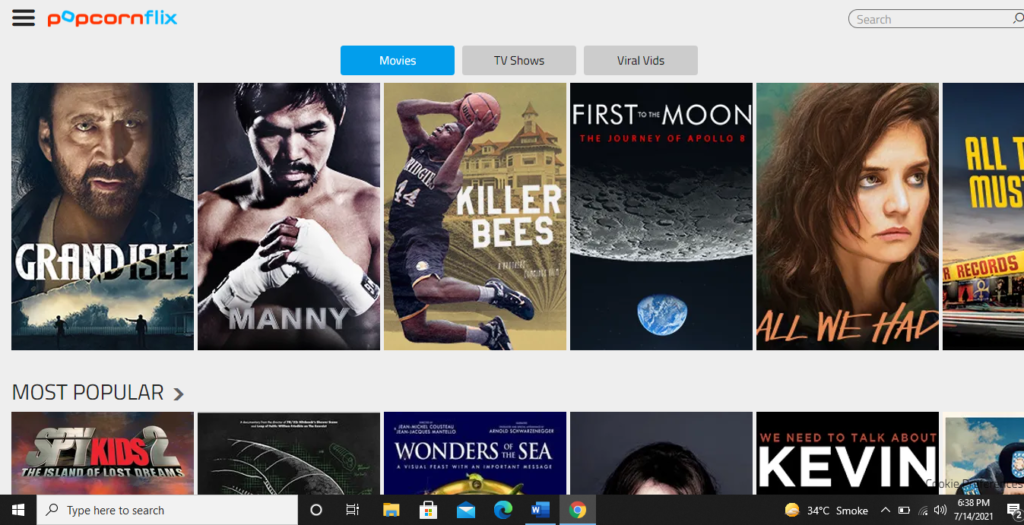Select the Killer Bees poster
1024x525 pixels.
pyautogui.click(x=475, y=216)
